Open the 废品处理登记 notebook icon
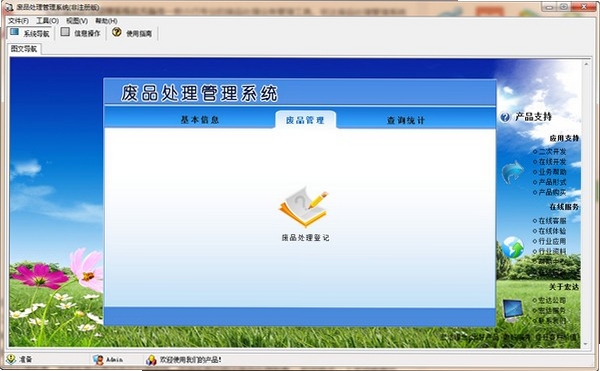Screen dimensions: 600x371 click(303, 207)
